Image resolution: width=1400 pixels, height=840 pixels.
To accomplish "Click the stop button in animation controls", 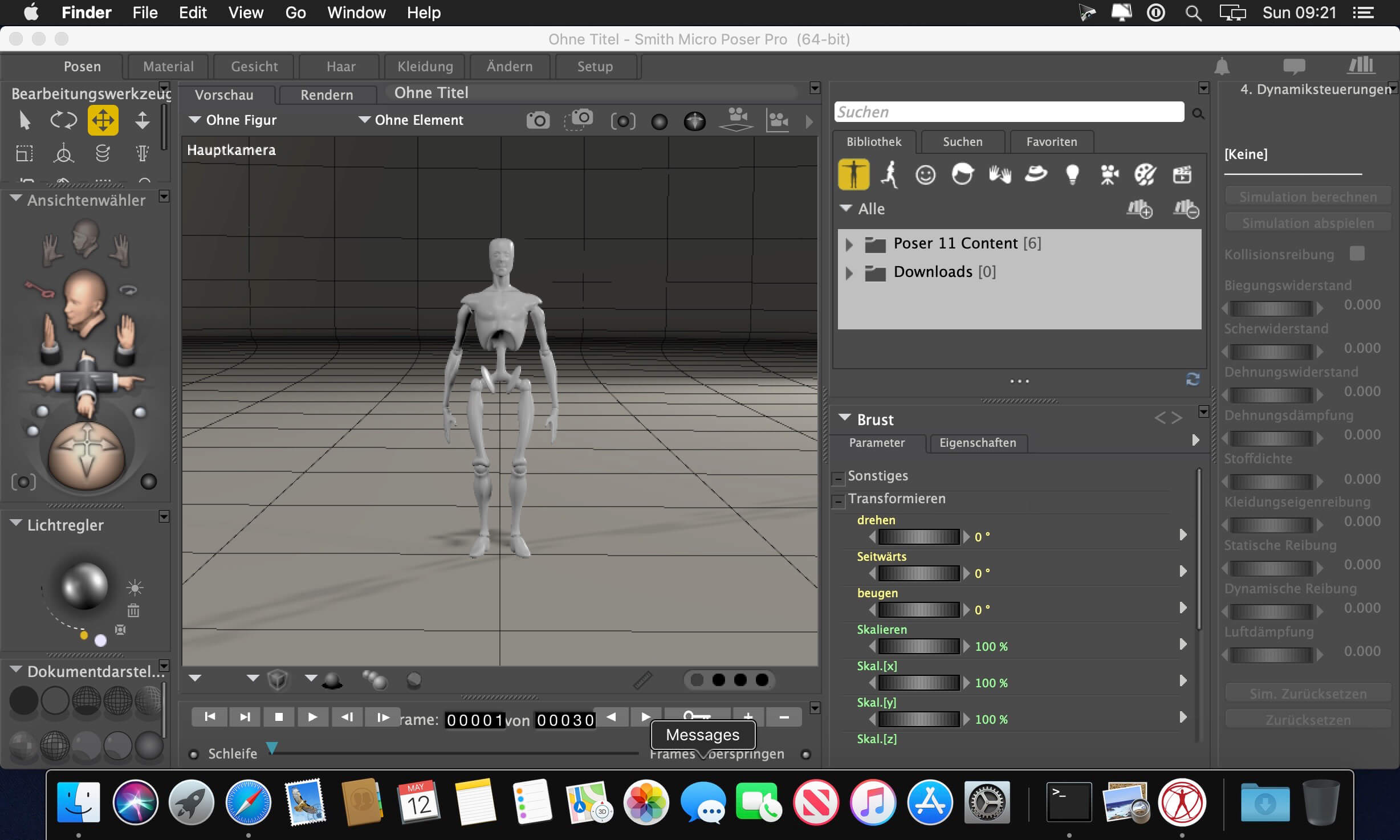I will 279,717.
